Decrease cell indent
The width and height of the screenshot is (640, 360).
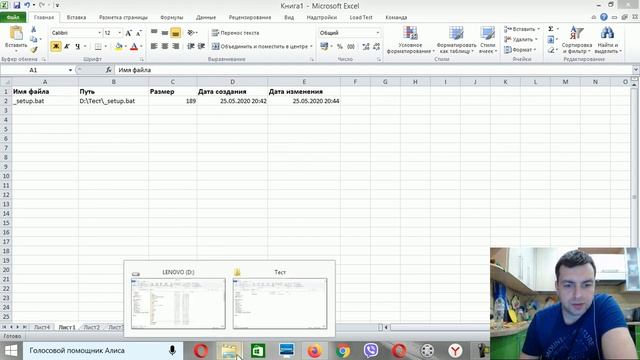[x=191, y=46]
